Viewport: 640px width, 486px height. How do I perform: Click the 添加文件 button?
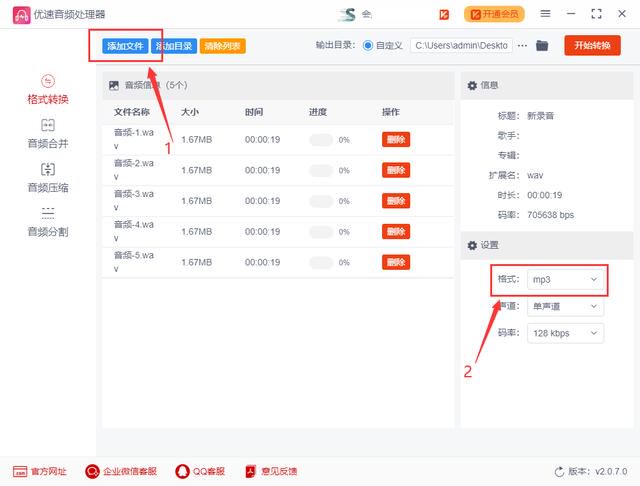tap(125, 46)
